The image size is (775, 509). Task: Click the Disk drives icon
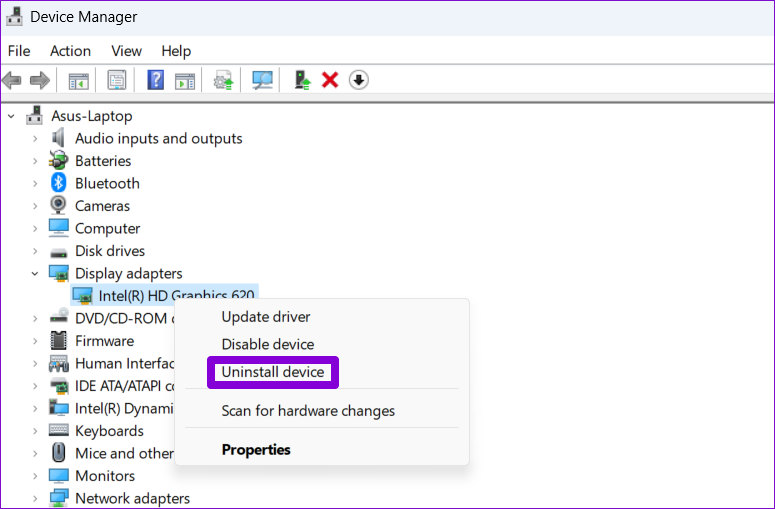click(x=58, y=253)
